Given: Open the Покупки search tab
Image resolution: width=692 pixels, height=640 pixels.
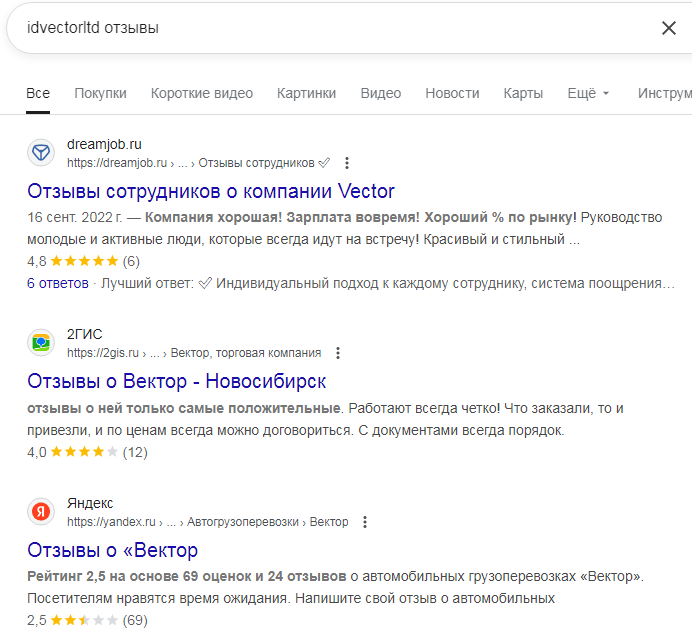Looking at the screenshot, I should [x=100, y=94].
